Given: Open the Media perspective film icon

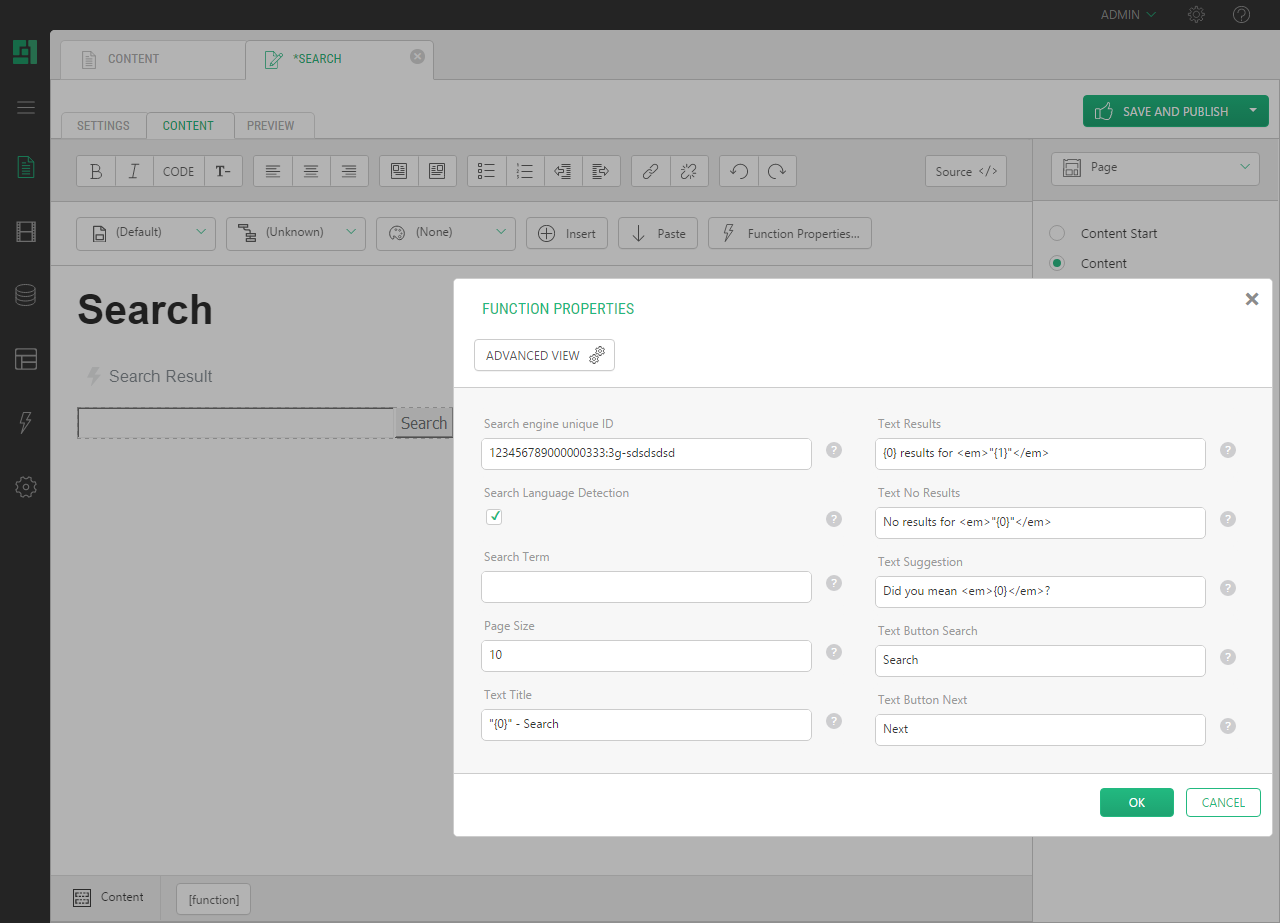Looking at the screenshot, I should pos(26,232).
